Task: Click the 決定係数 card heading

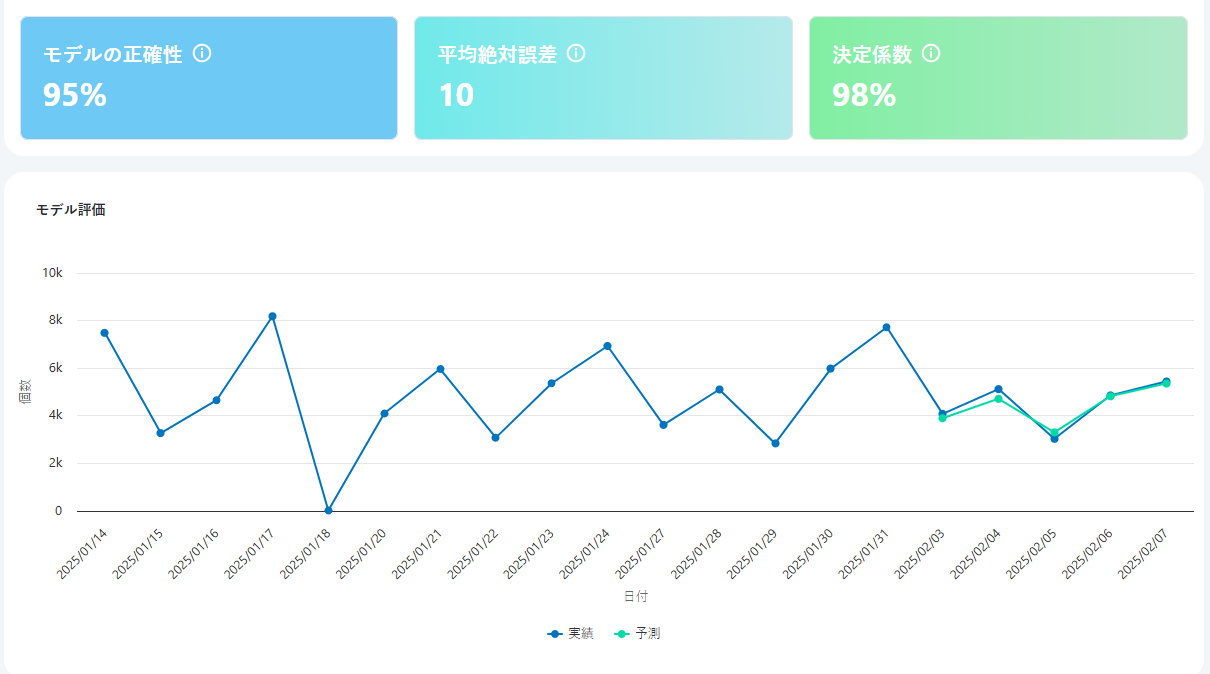Action: (872, 55)
